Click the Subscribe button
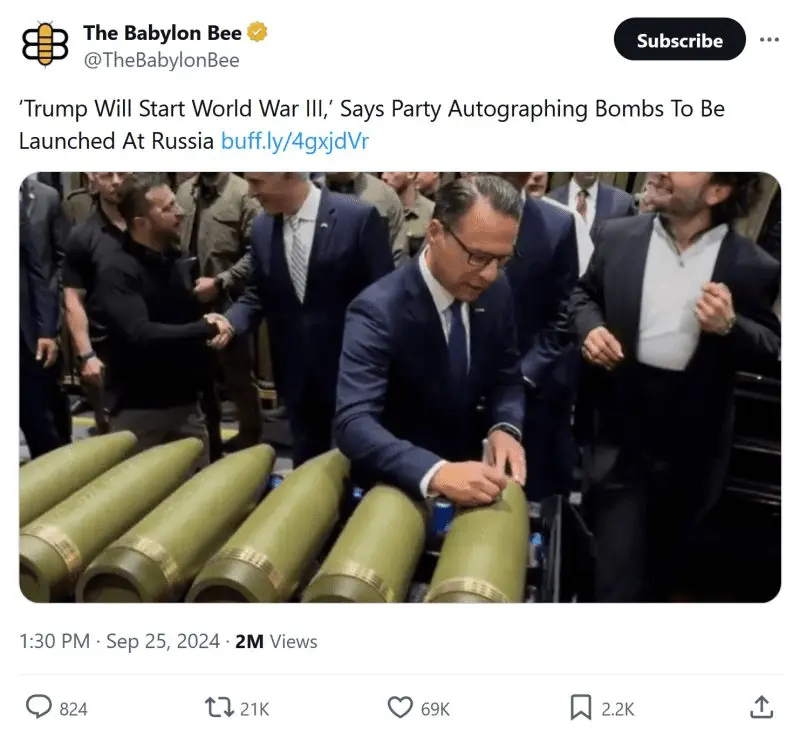The height and width of the screenshot is (736, 800). (680, 40)
